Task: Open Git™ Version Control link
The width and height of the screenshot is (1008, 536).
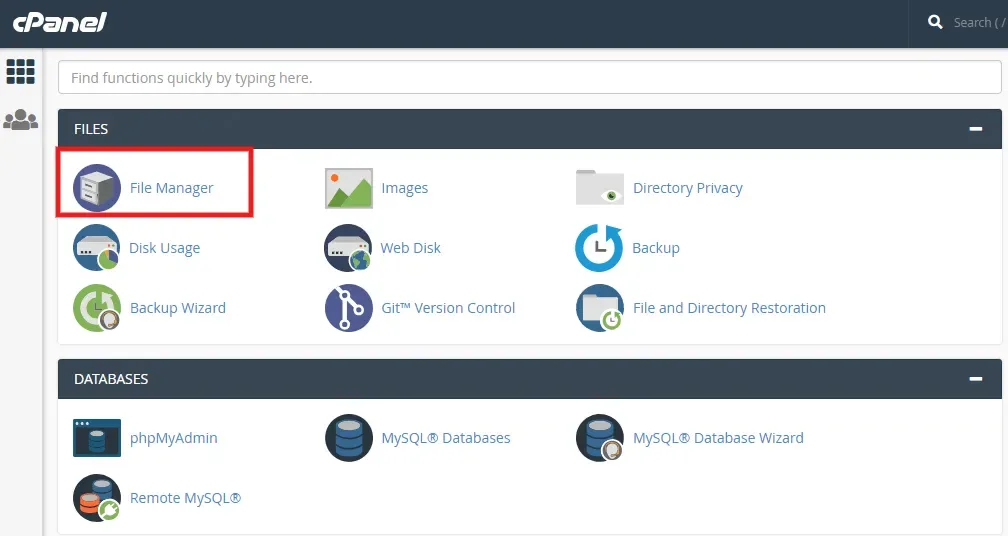Action: [x=448, y=308]
